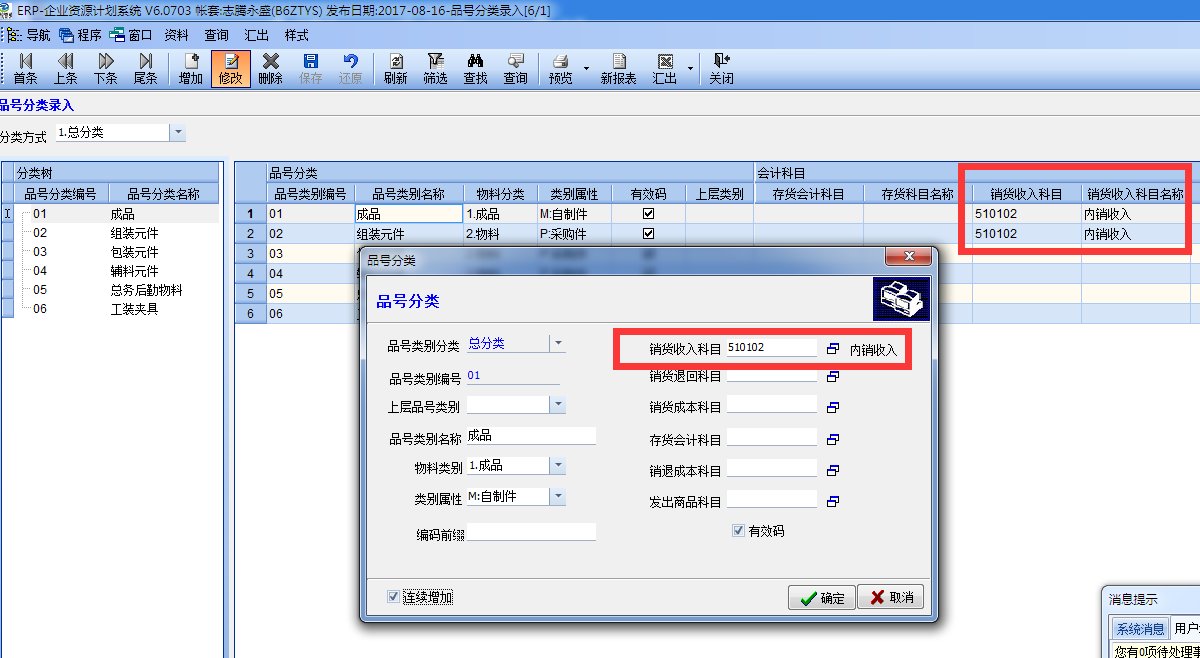
Task: Open the 筛选 filter tool
Action: click(x=436, y=68)
